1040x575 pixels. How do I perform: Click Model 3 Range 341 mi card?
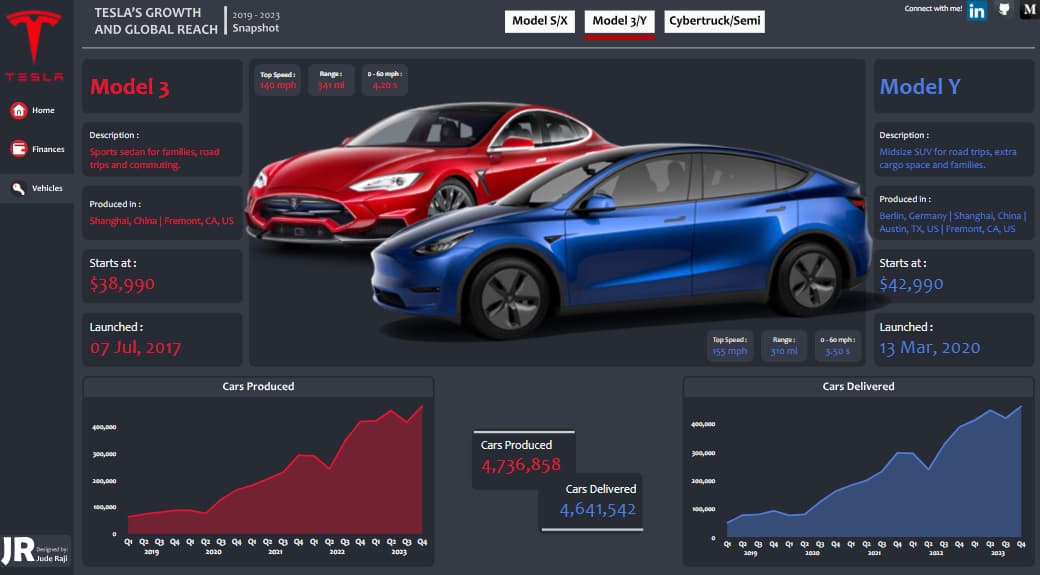pyautogui.click(x=330, y=80)
